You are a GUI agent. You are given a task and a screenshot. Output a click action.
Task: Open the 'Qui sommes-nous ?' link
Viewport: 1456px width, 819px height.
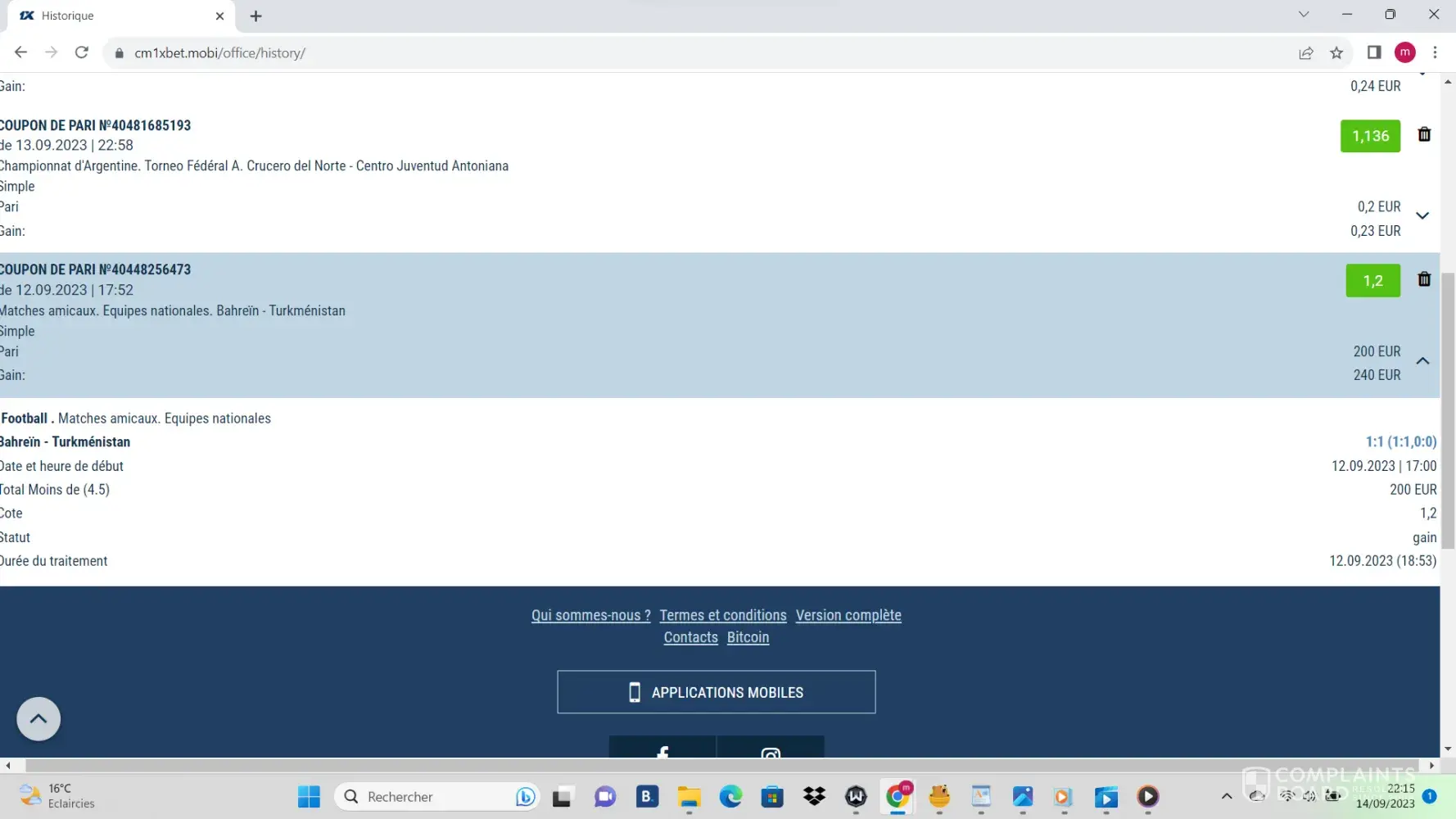tap(590, 615)
